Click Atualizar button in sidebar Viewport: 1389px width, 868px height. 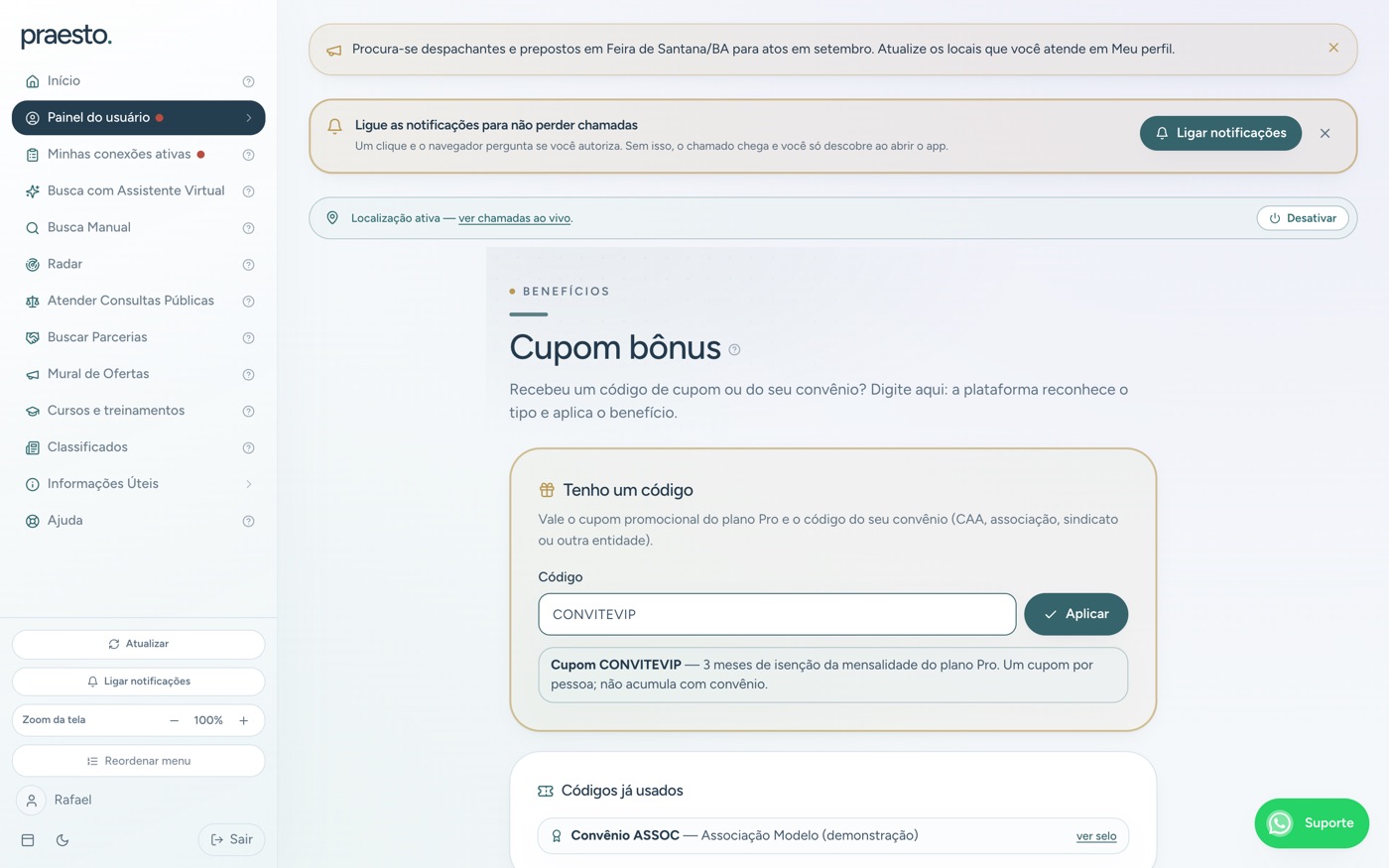coord(138,644)
